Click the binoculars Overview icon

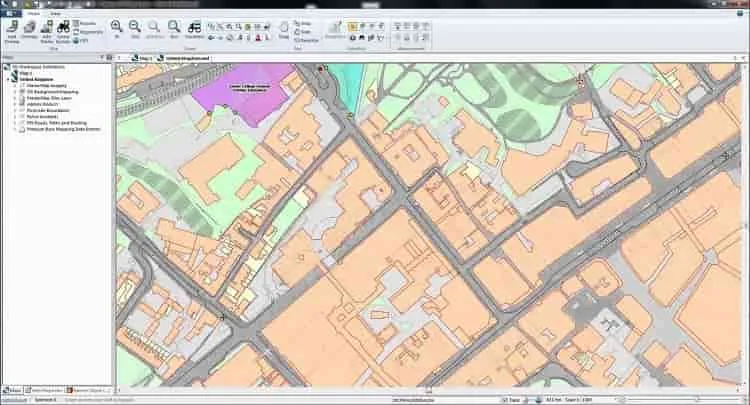pos(194,29)
